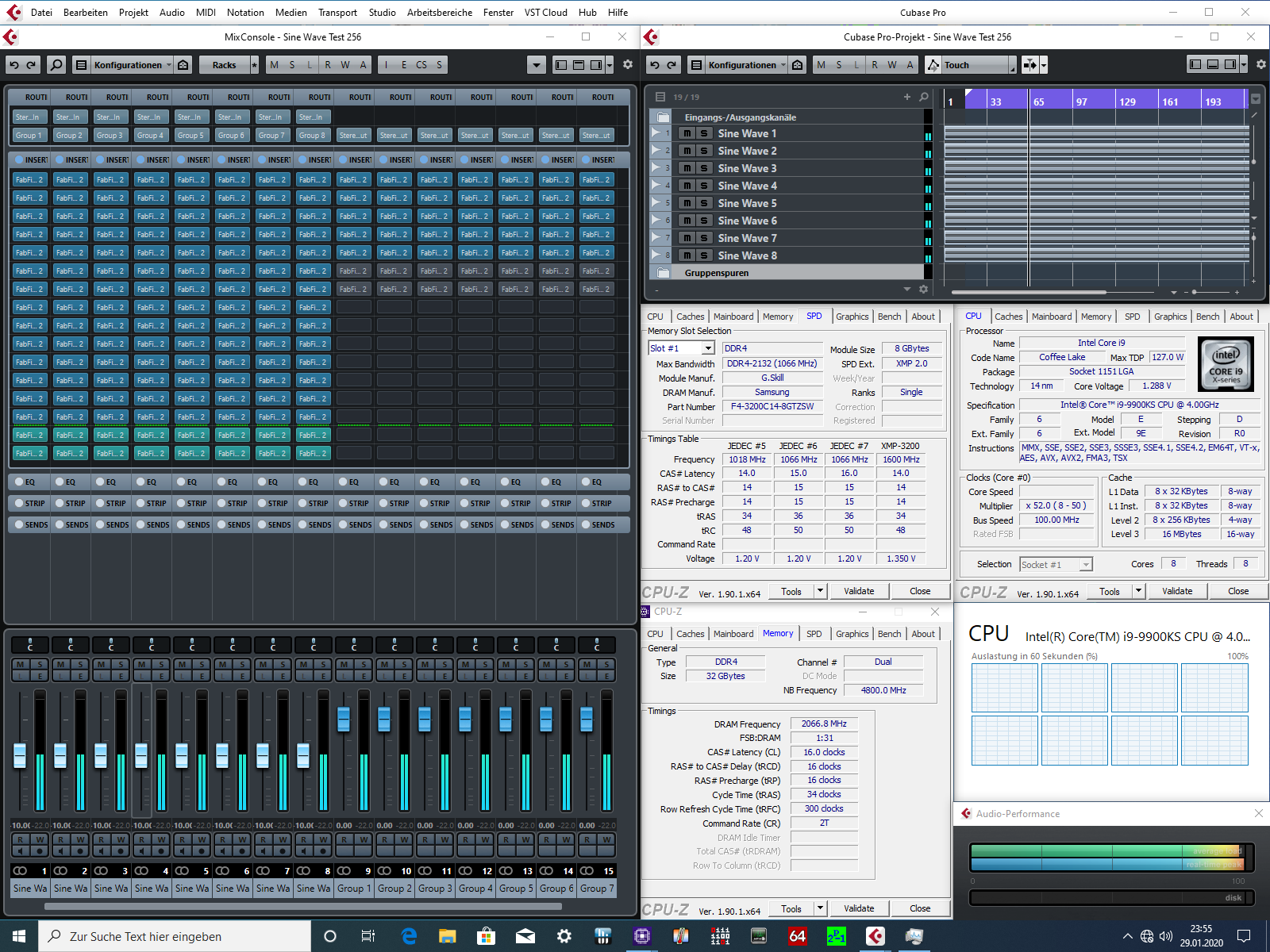
Task: Click Close in the CPU-Z CPU window
Action: pos(1238,591)
